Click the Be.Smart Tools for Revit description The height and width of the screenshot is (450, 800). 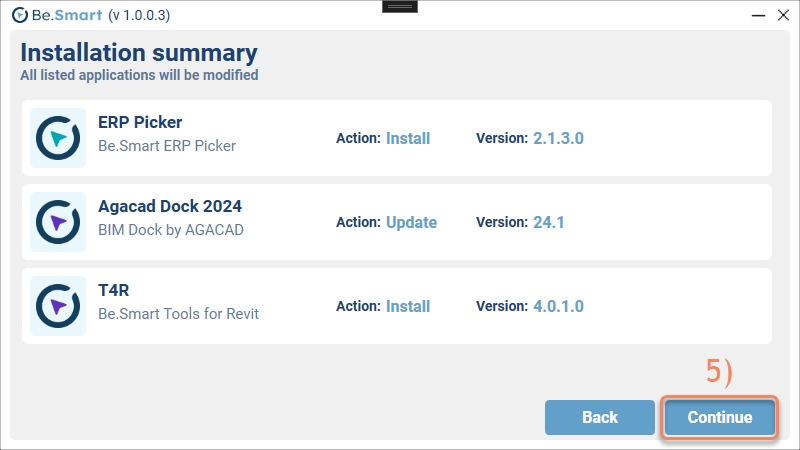click(x=178, y=314)
